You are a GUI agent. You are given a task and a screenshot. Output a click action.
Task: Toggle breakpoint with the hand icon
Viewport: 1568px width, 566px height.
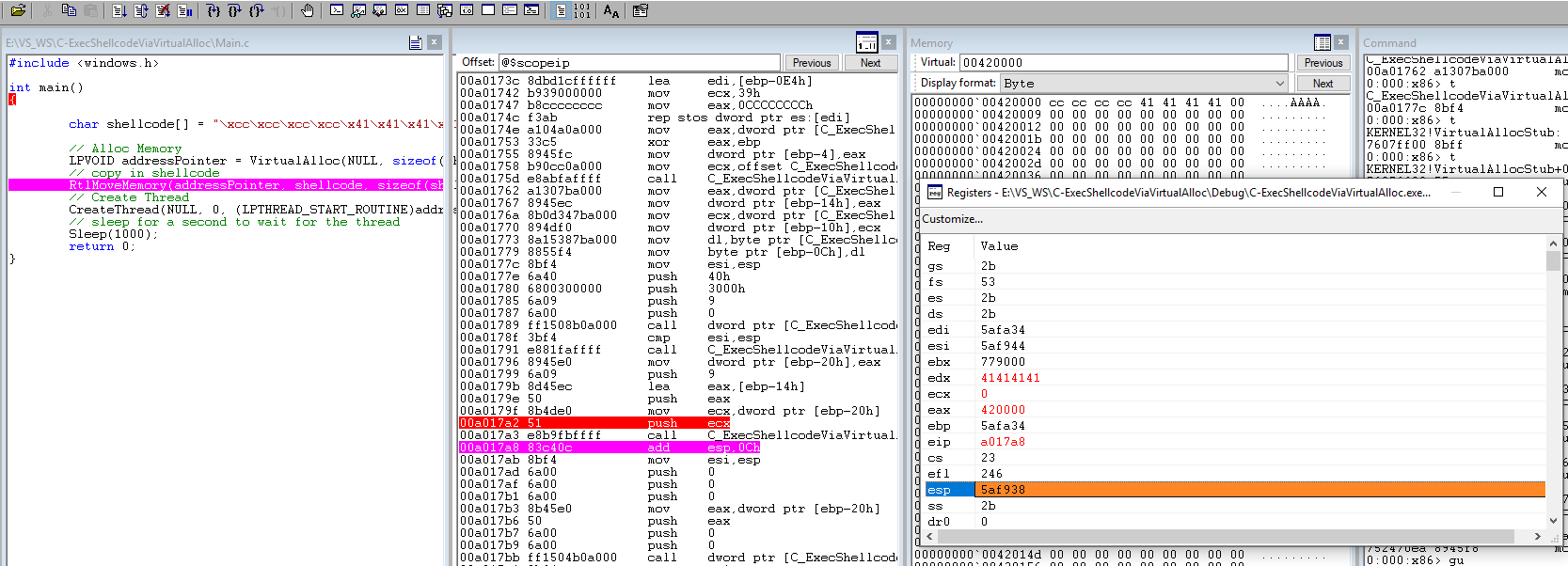tap(308, 10)
